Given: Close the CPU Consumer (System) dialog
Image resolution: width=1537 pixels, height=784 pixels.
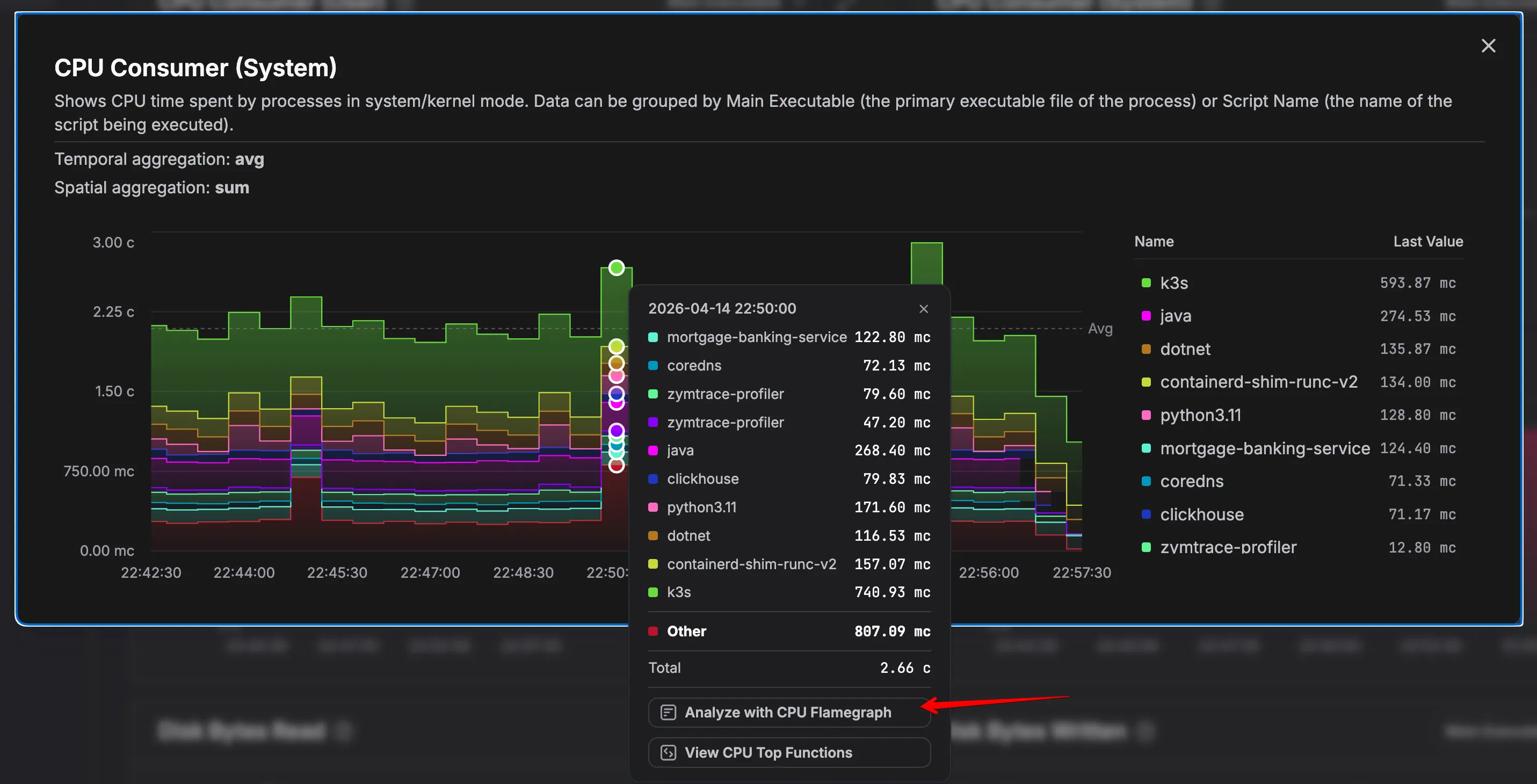Looking at the screenshot, I should [x=1488, y=46].
